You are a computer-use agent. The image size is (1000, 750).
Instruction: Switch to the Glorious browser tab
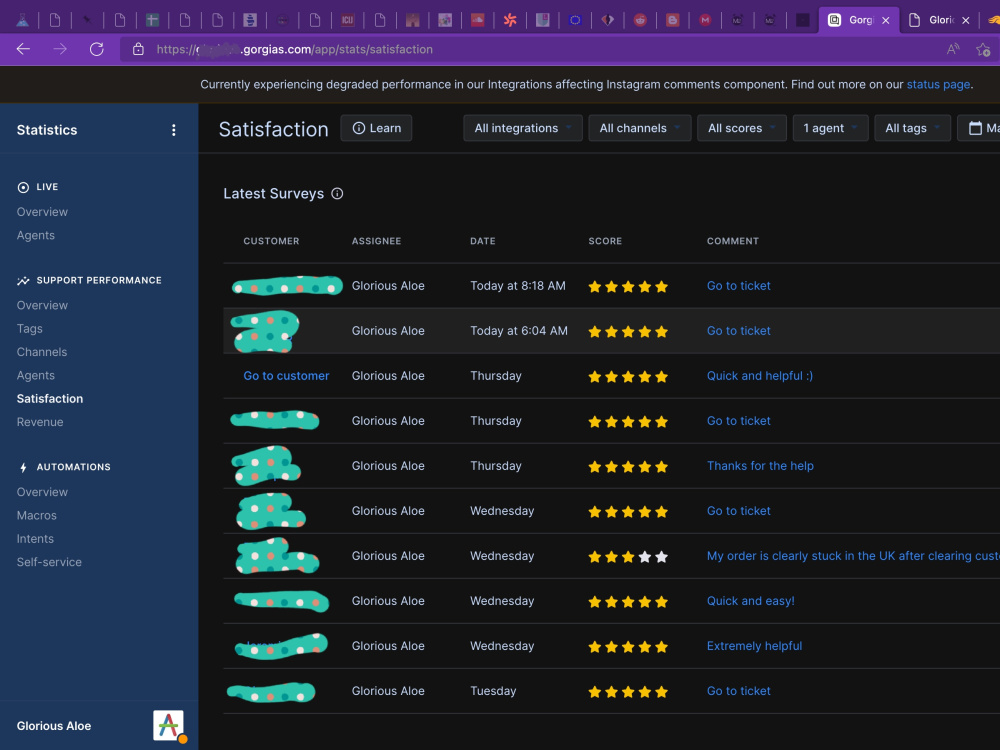pyautogui.click(x=934, y=20)
